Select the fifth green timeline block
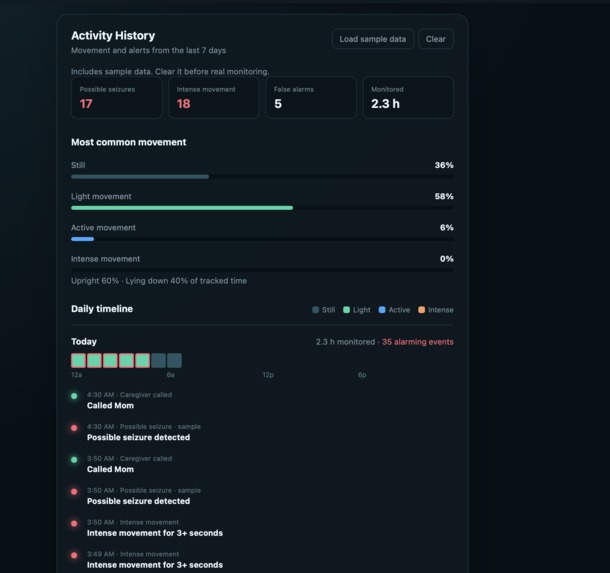 coord(142,361)
